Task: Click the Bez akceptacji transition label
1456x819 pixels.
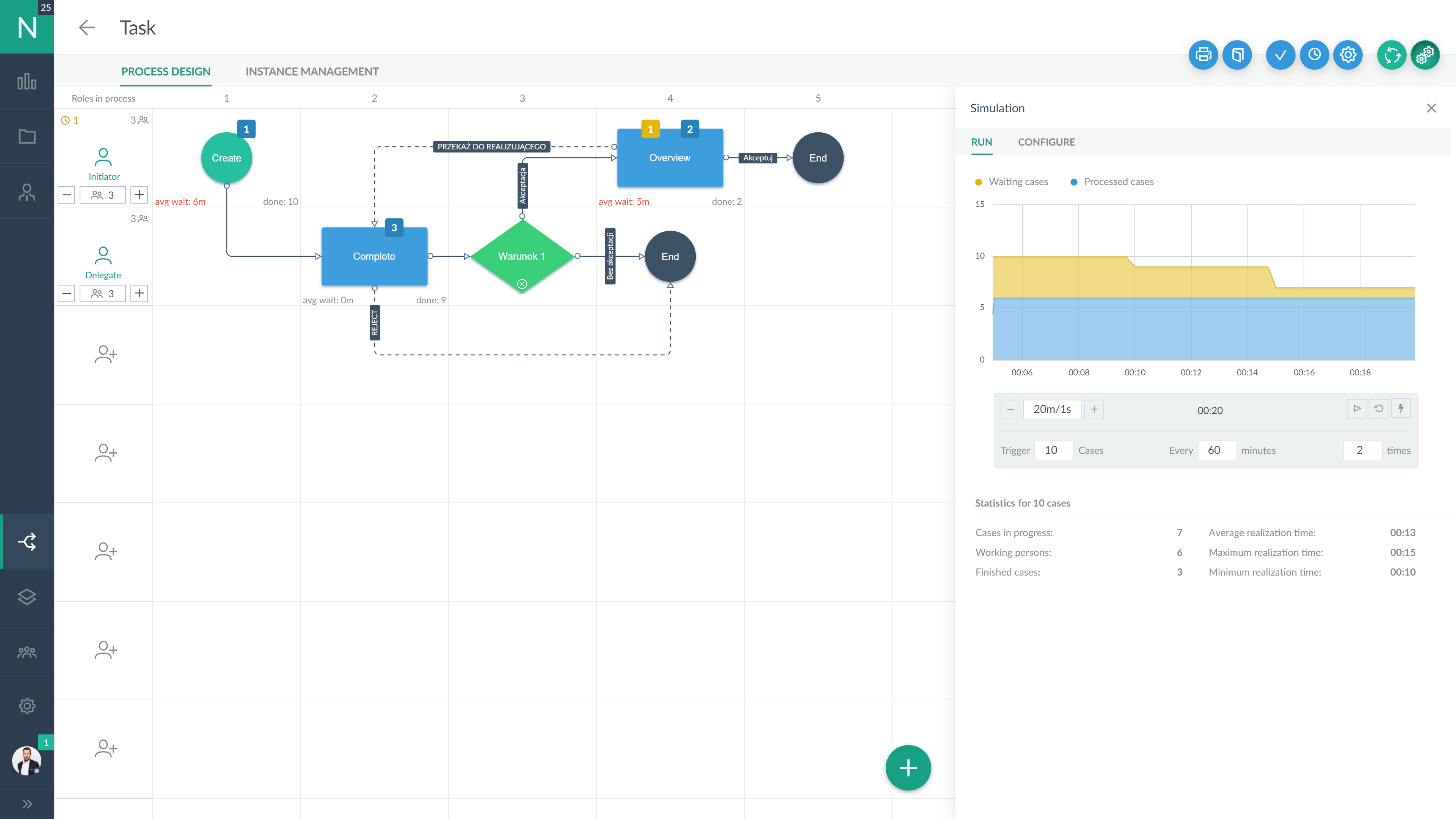Action: (610, 257)
